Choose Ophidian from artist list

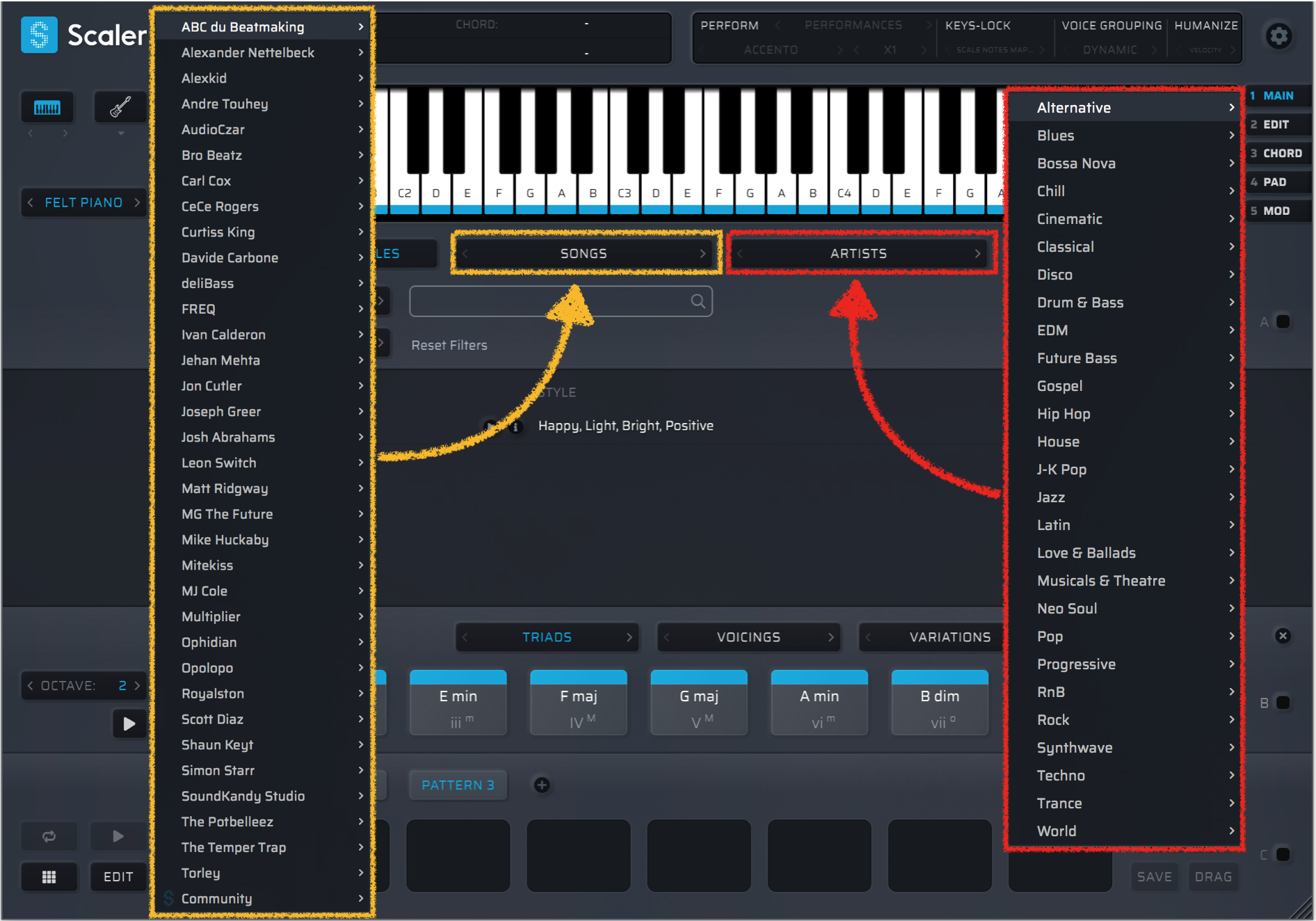coord(263,642)
